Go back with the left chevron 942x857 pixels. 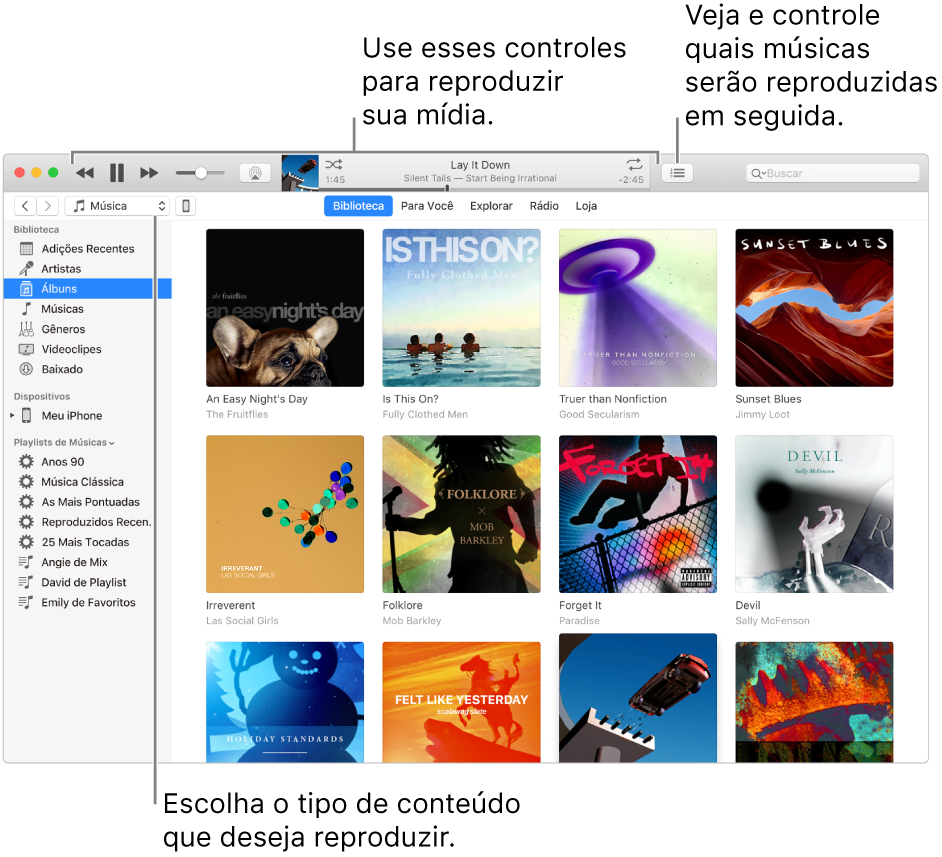[25, 206]
